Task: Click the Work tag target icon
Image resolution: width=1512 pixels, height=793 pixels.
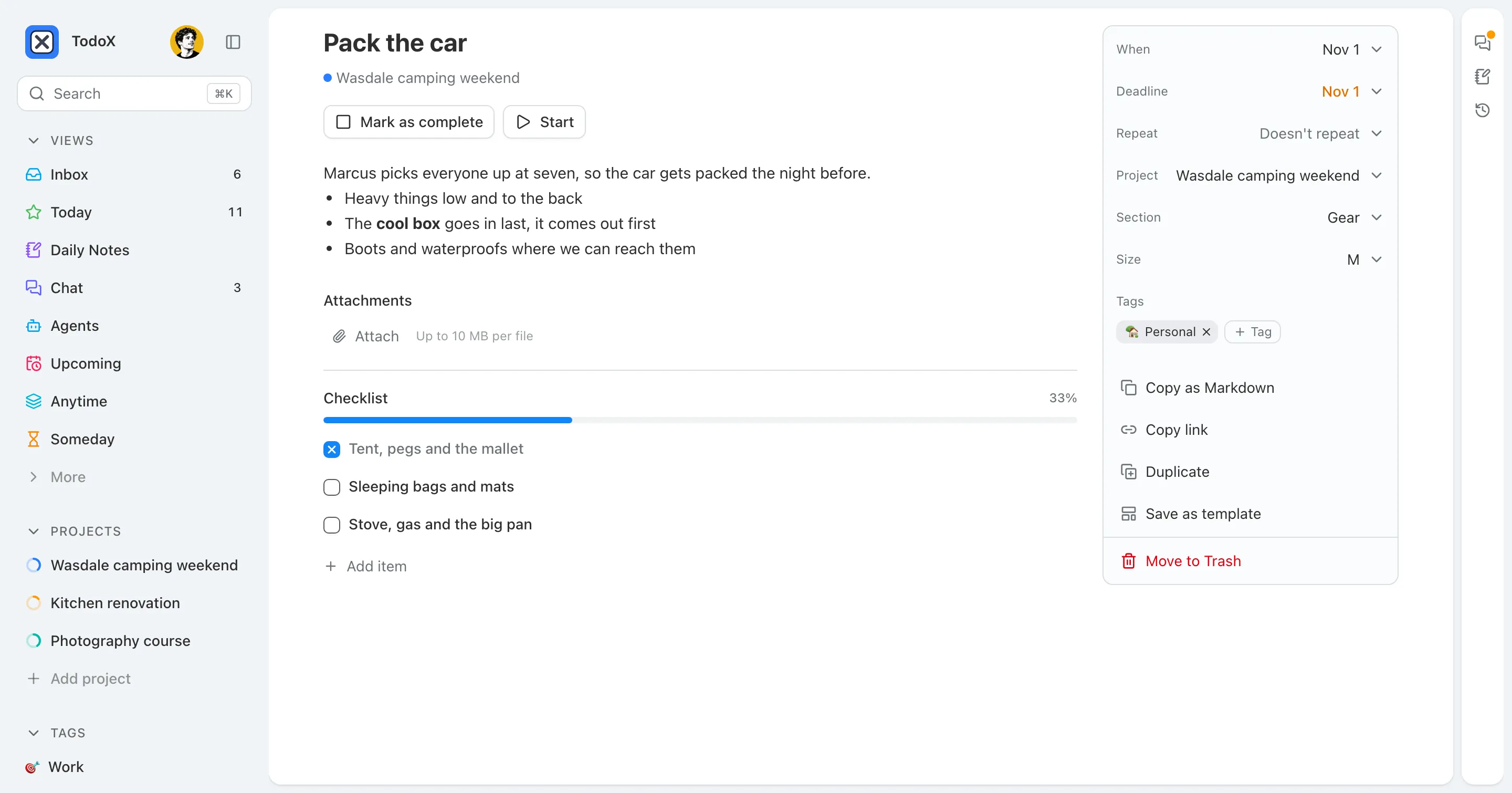Action: [31, 767]
